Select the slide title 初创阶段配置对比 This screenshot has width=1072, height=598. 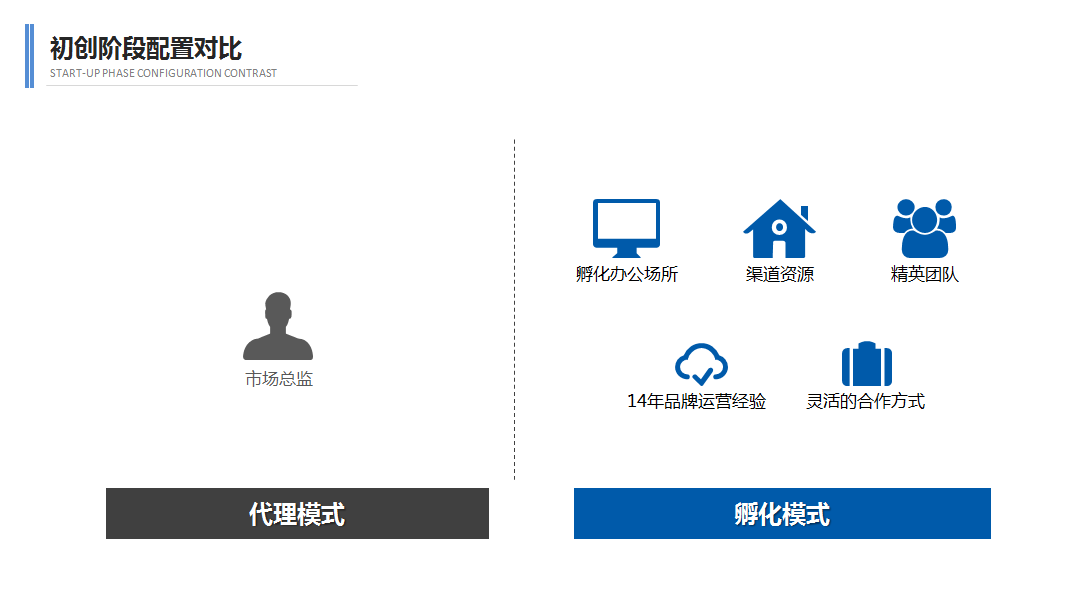[x=146, y=48]
